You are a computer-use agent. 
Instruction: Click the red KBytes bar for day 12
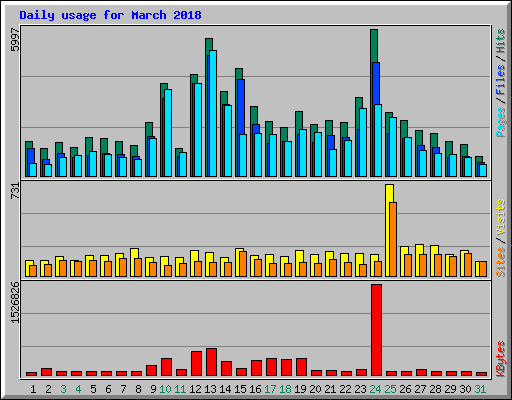[x=196, y=364]
